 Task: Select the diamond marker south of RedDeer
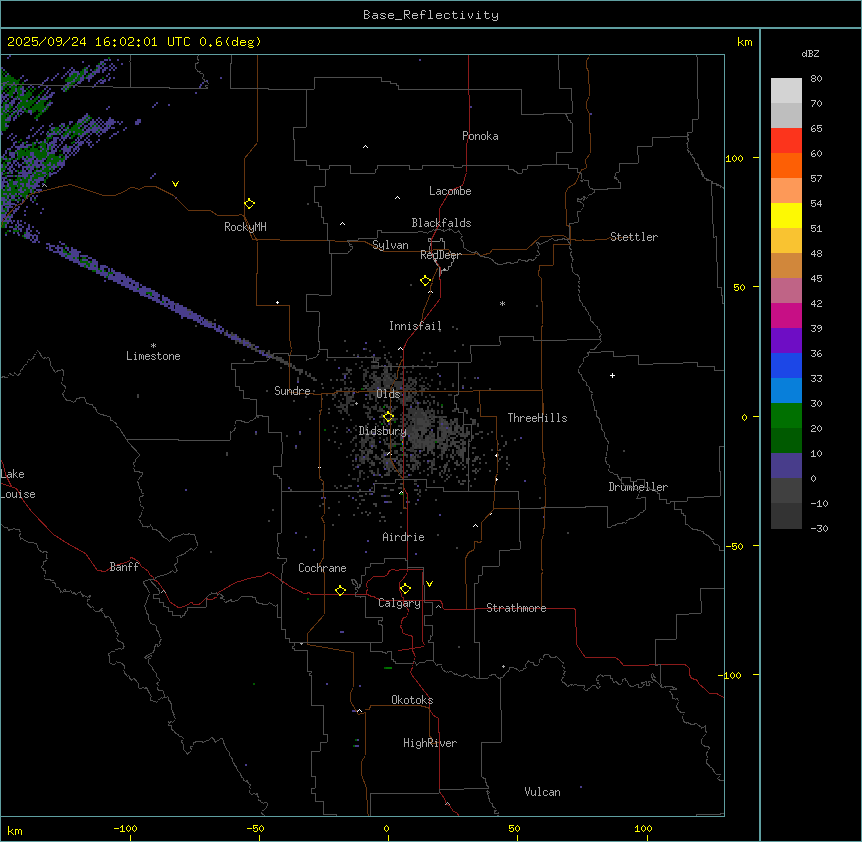click(x=425, y=281)
